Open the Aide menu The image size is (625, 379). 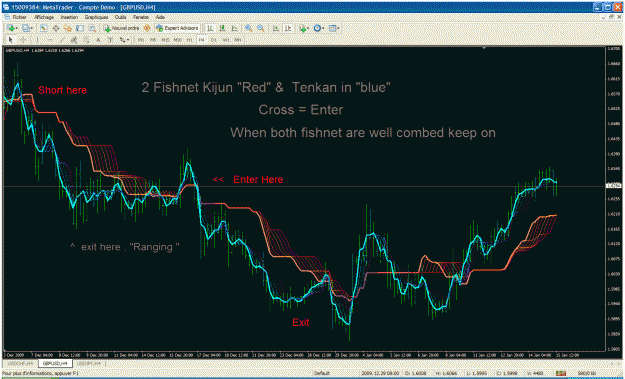click(x=160, y=18)
